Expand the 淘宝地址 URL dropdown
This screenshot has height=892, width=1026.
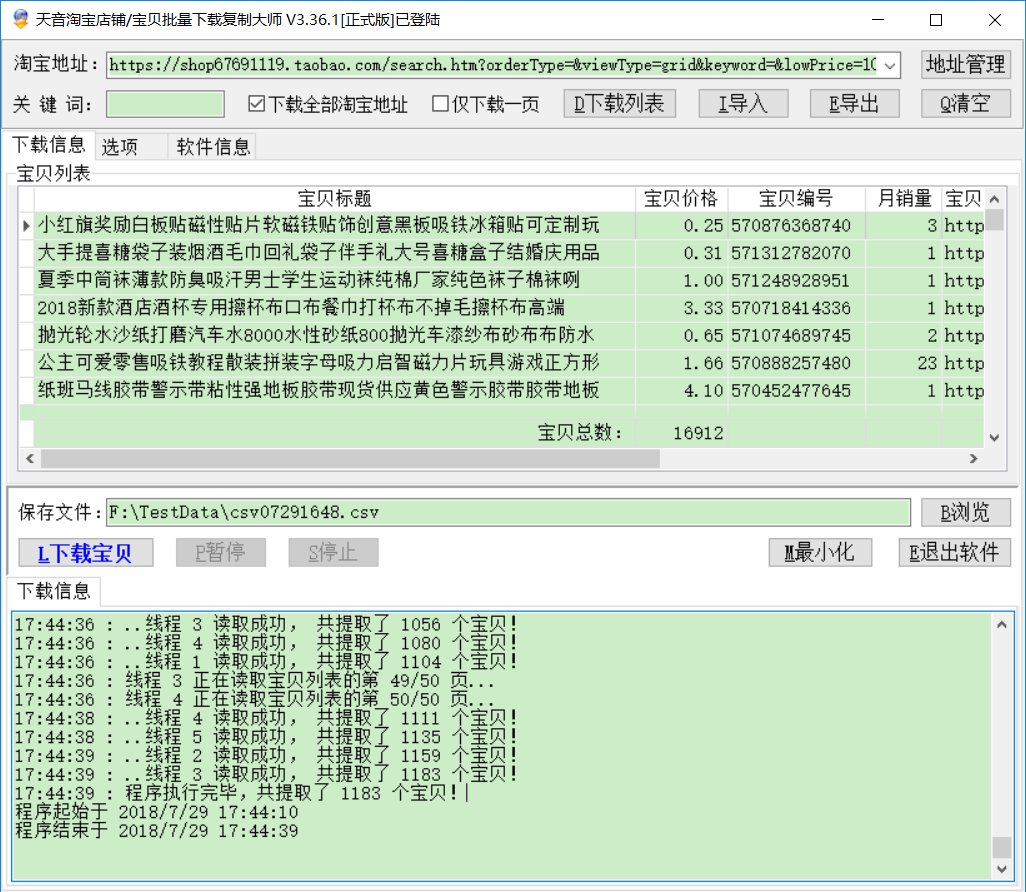tap(891, 66)
